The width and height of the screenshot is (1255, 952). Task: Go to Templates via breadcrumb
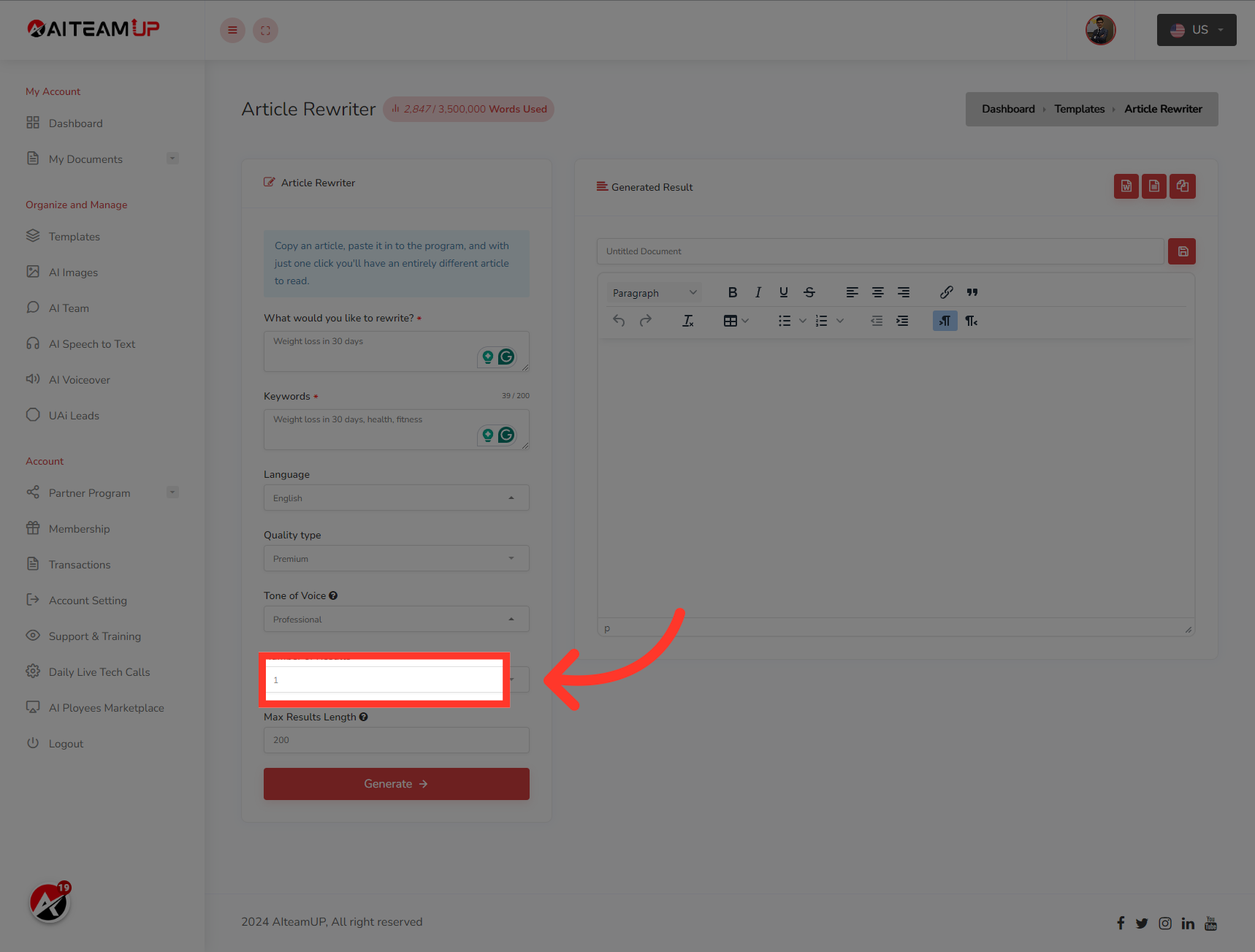pyautogui.click(x=1080, y=108)
